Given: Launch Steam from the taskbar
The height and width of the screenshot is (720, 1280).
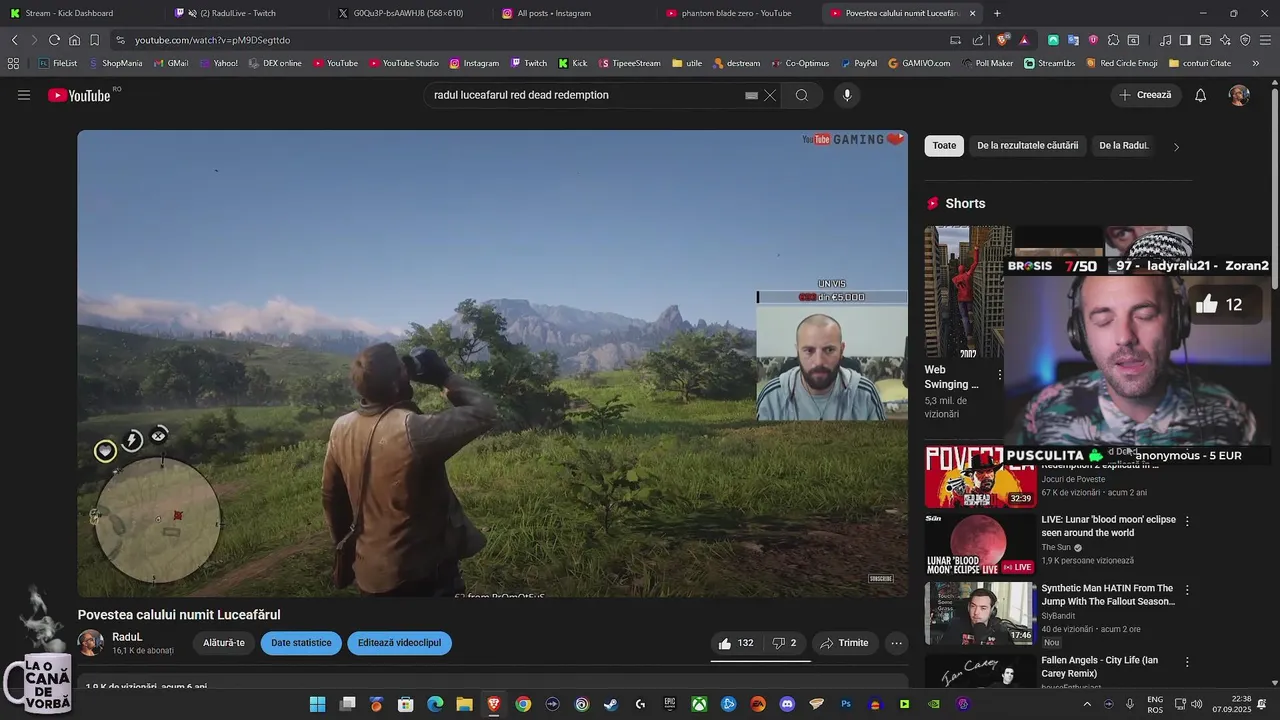Looking at the screenshot, I should tap(611, 704).
